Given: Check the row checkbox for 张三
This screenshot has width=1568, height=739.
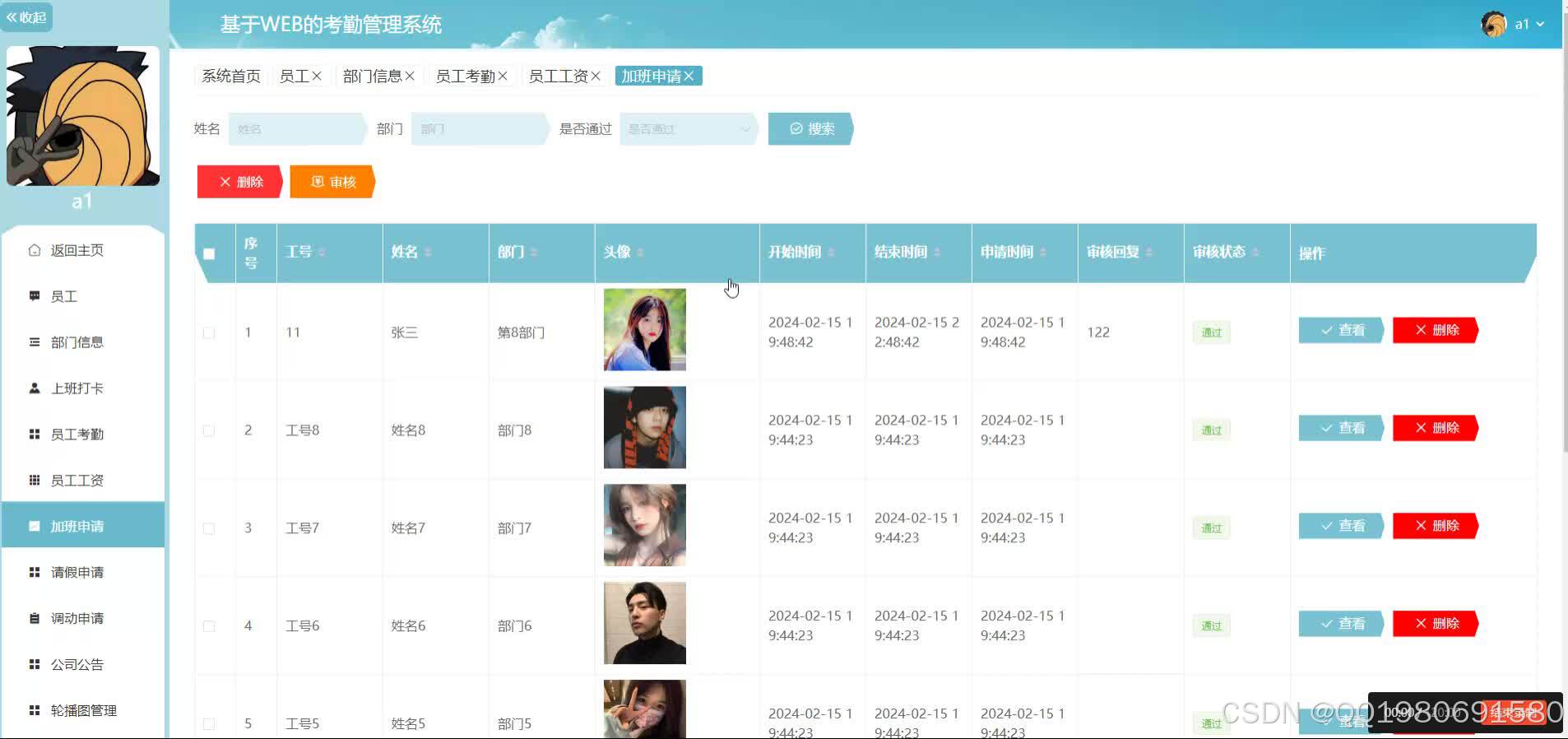Looking at the screenshot, I should [x=209, y=332].
